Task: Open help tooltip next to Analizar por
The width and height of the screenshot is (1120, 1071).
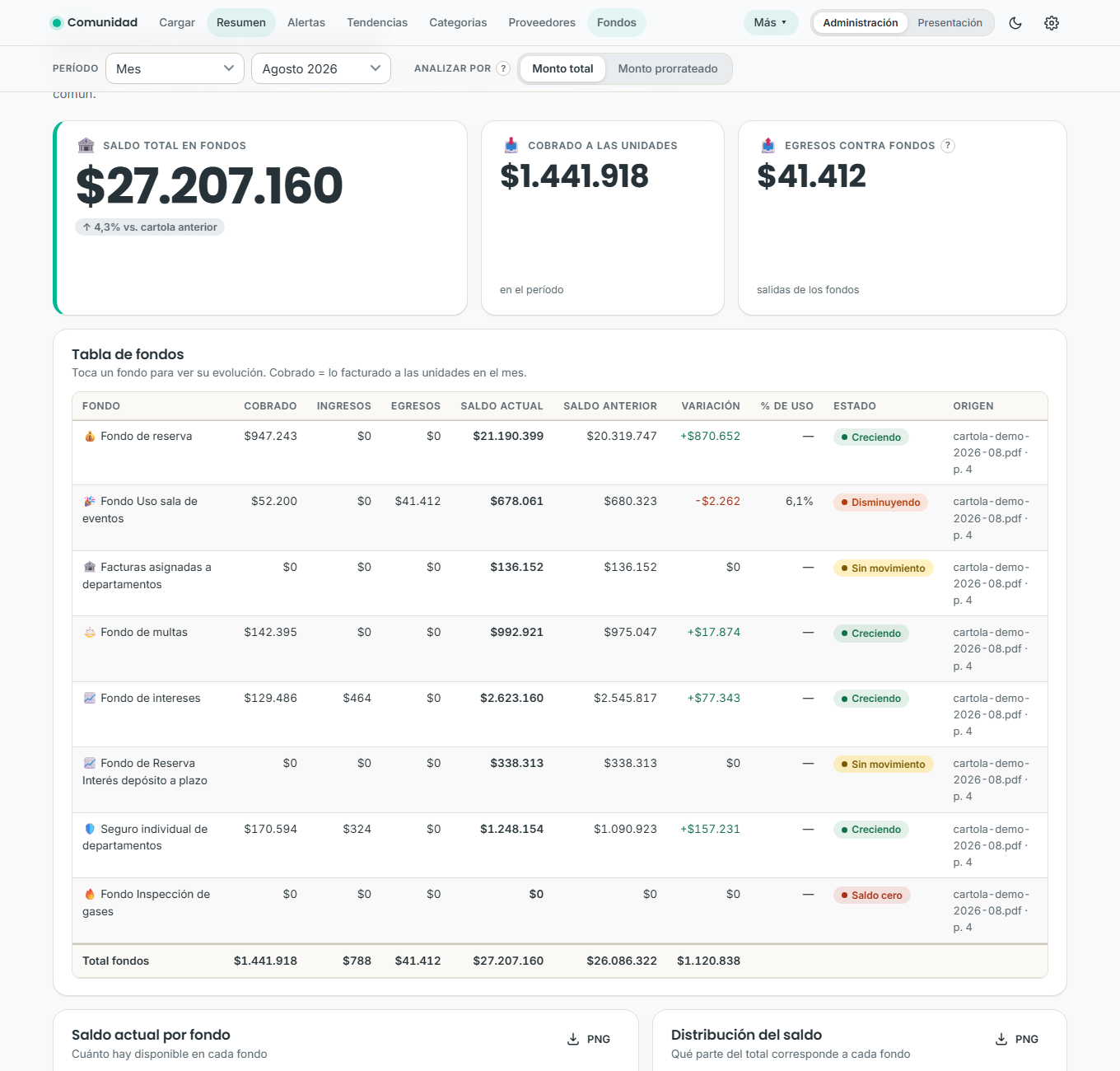Action: (x=503, y=68)
